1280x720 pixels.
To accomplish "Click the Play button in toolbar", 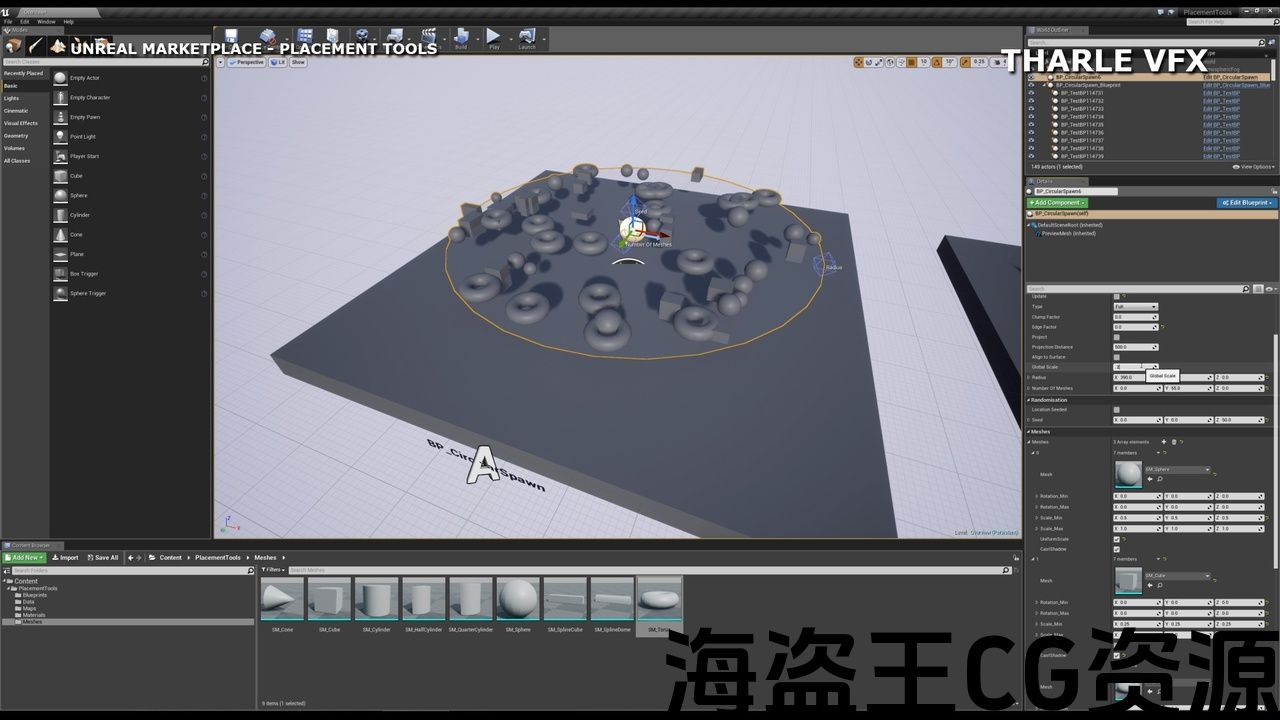I will pos(493,38).
